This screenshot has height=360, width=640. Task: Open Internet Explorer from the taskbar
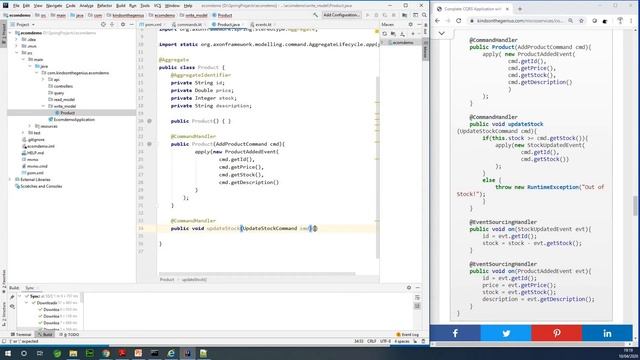(x=171, y=353)
